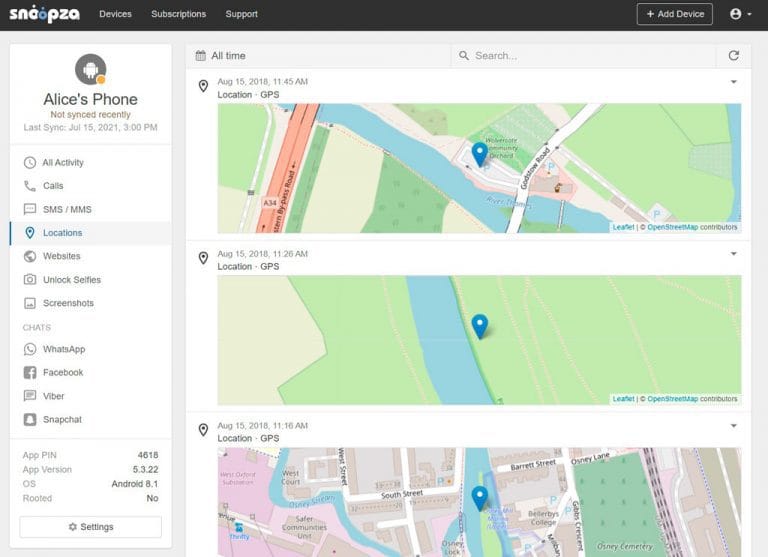Click the OS value Android 8.1

click(x=135, y=484)
